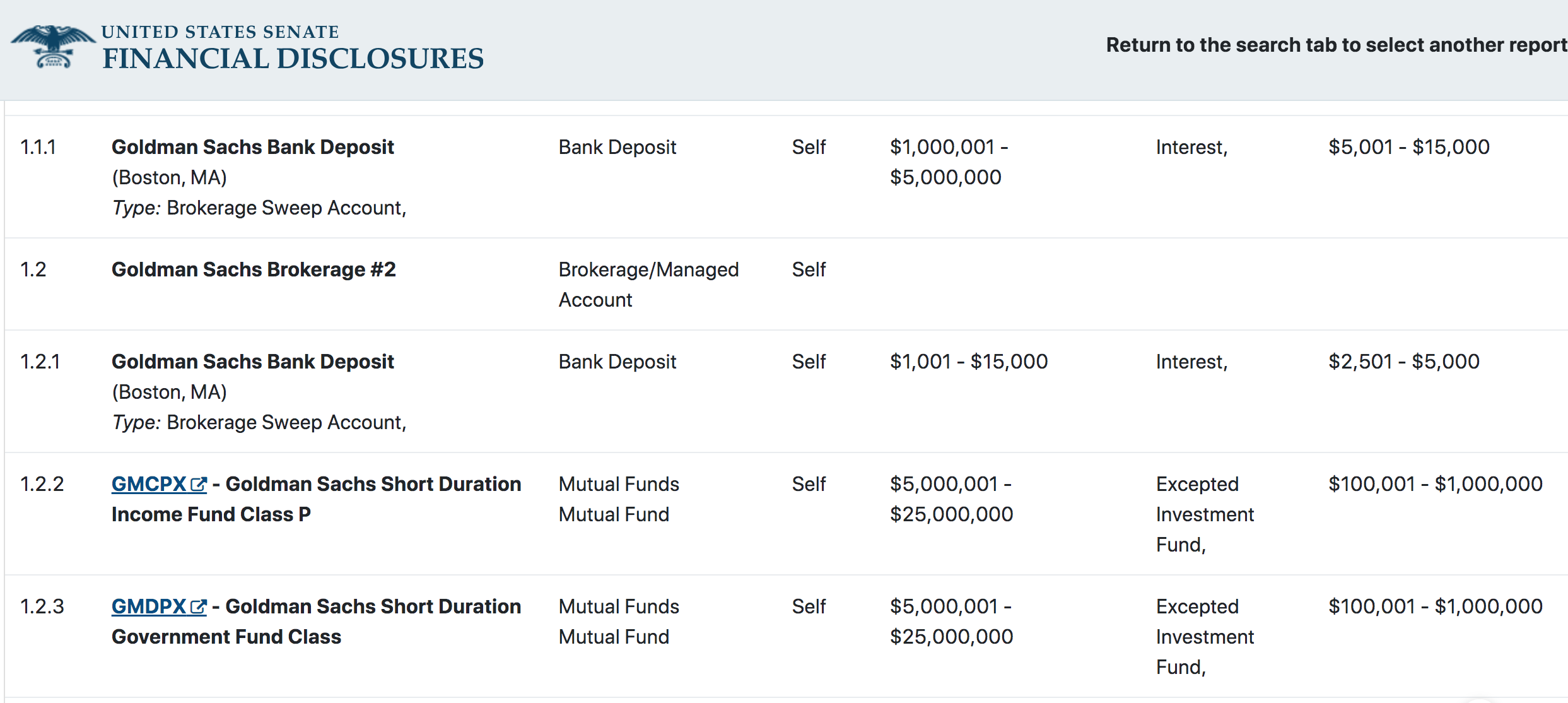Click the Mutual Funds asset type for GMDPX
1568x703 pixels.
[618, 621]
